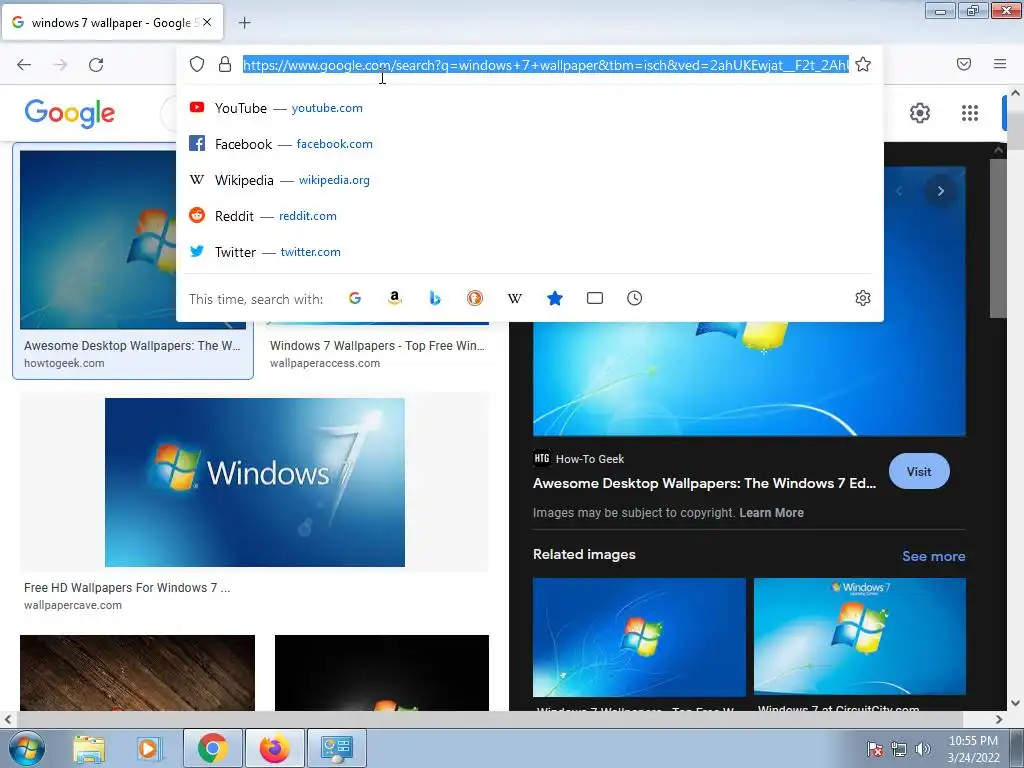
Task: Bookmark this page with the star icon
Action: (x=863, y=64)
